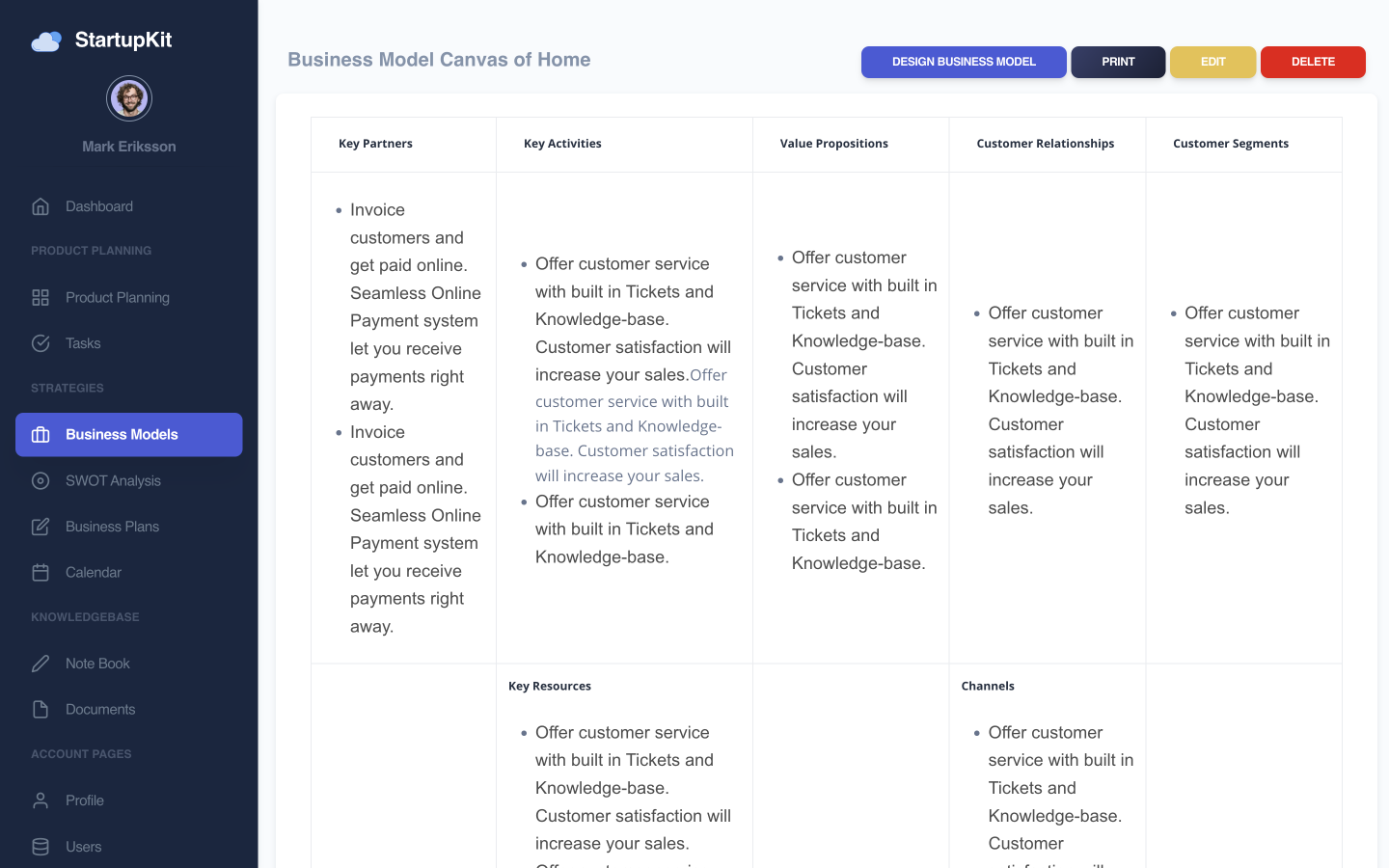Open the SWOT Analysis page

pos(113,481)
